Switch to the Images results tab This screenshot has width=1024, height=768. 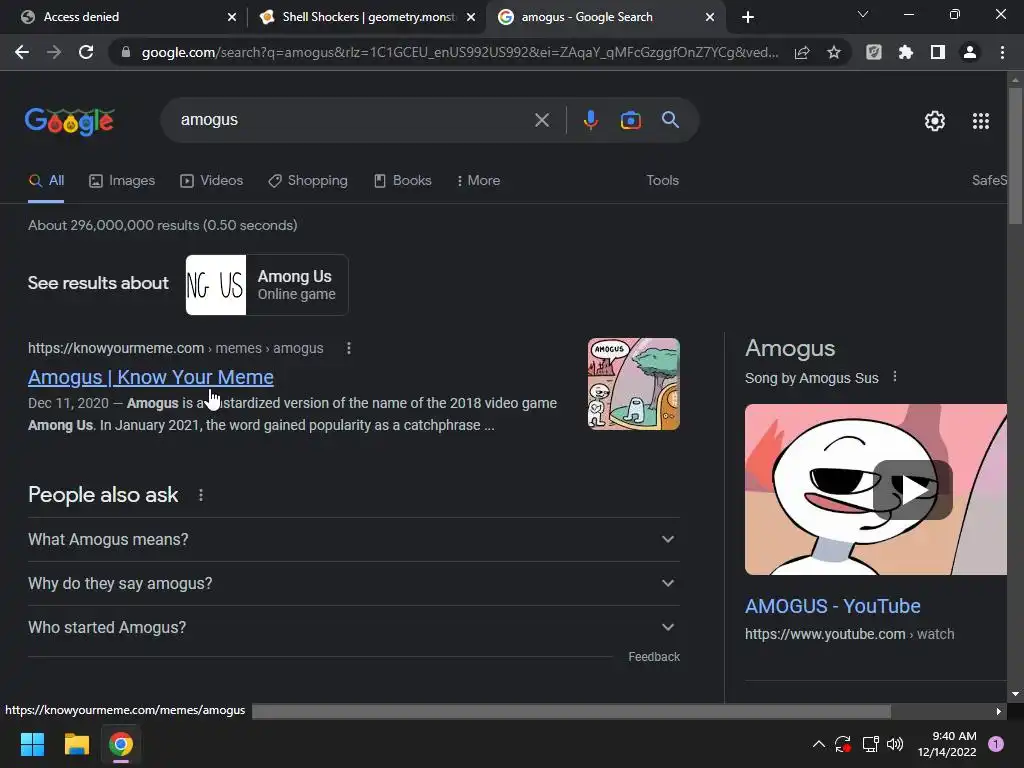coord(122,180)
